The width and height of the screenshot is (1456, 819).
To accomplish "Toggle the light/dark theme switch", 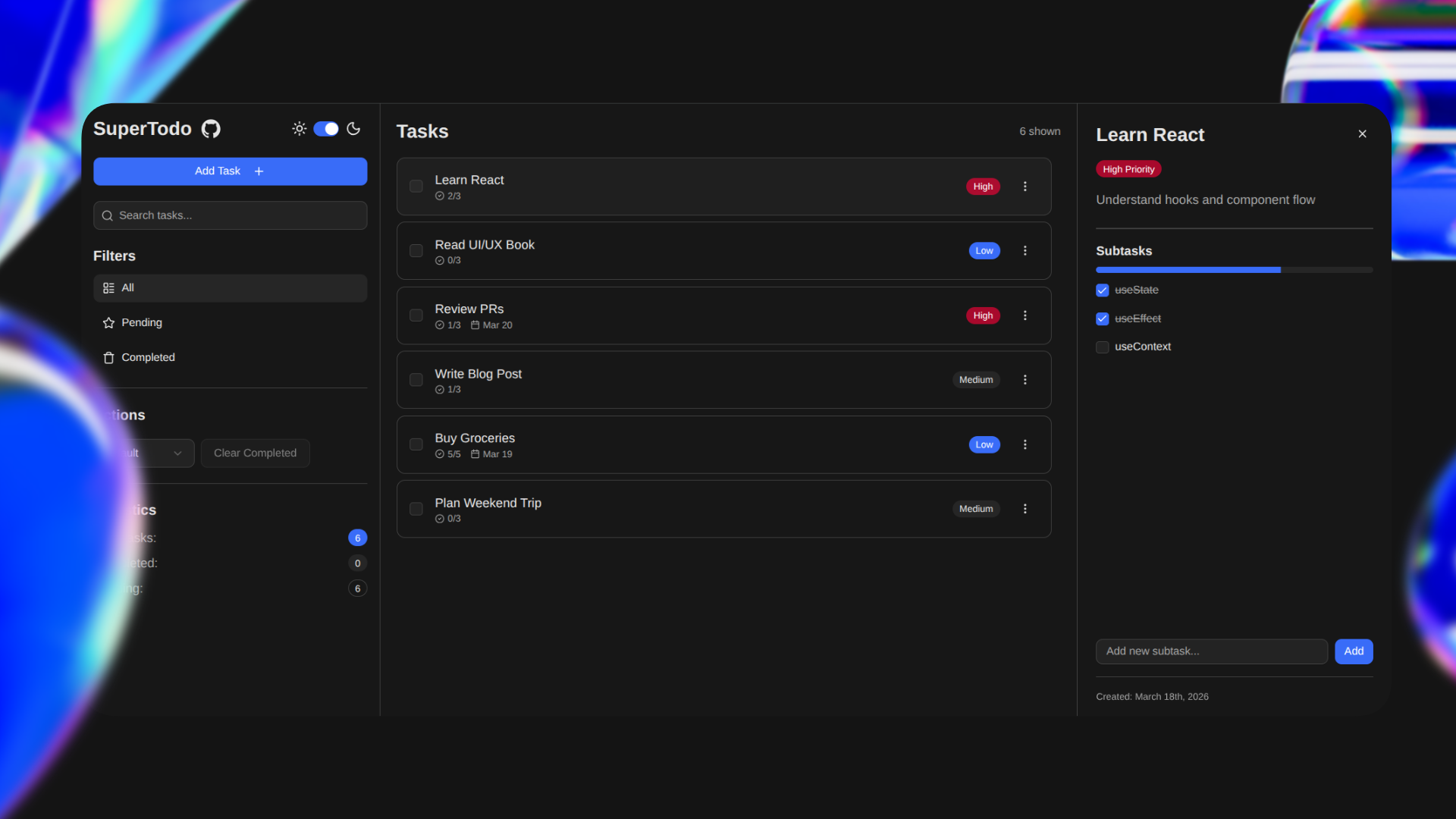I will click(x=326, y=129).
